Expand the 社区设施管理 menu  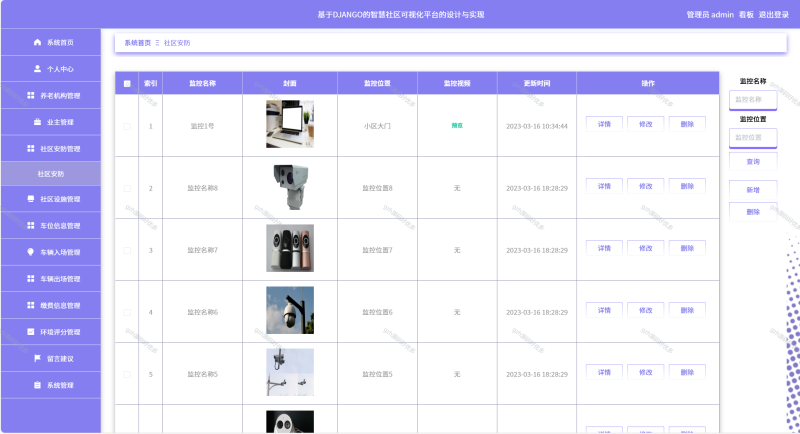[x=51, y=199]
